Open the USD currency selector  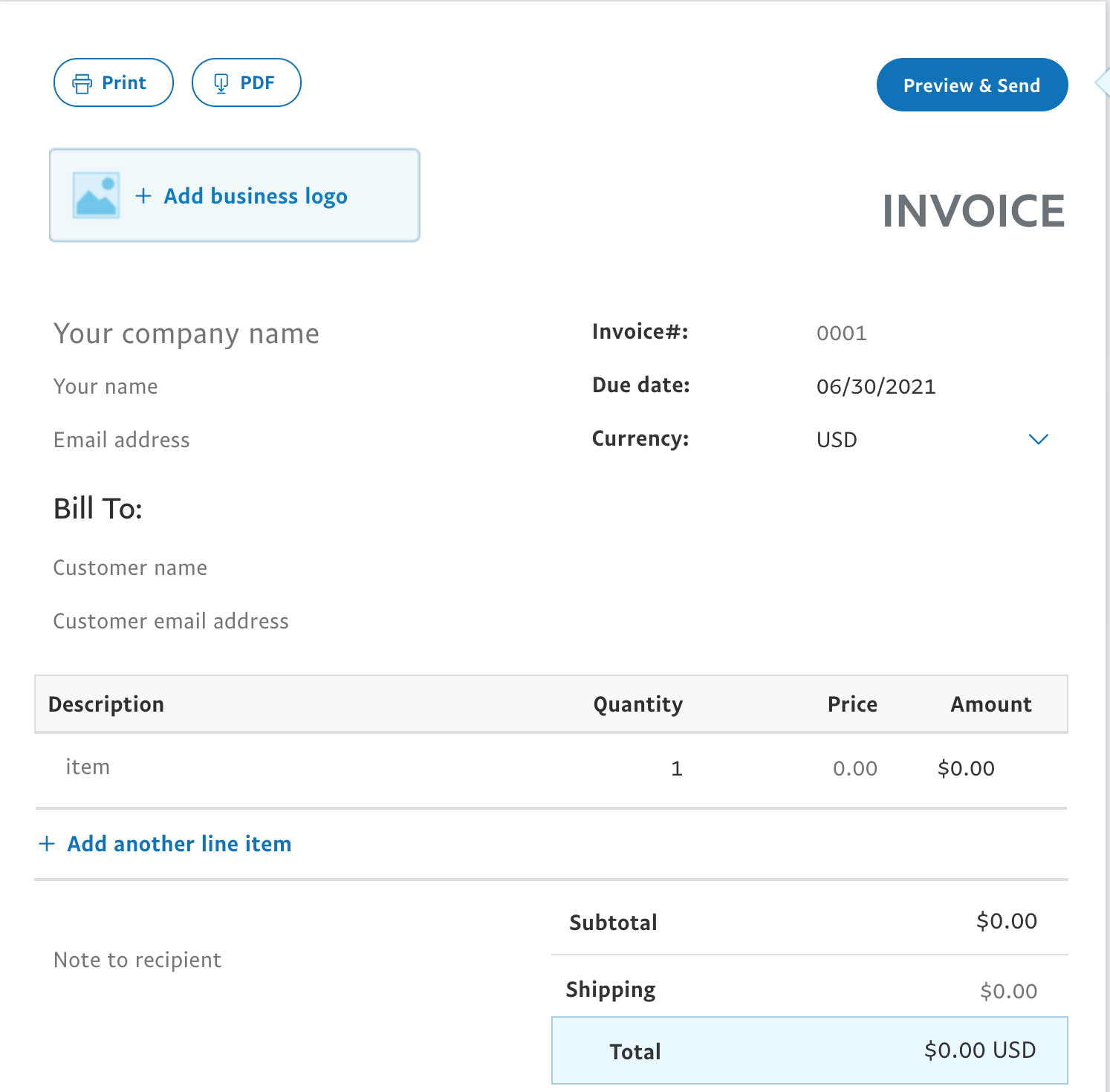point(837,440)
